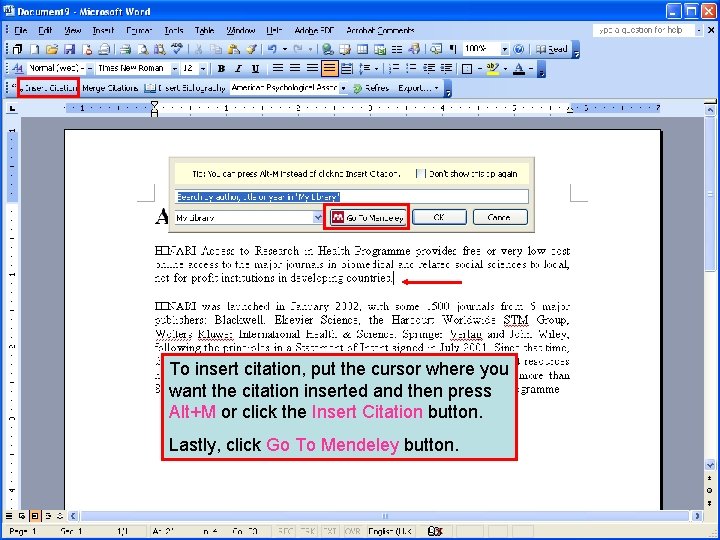Cut selection with the scissors icon
This screenshot has height=540, width=720.
pyautogui.click(x=198, y=49)
